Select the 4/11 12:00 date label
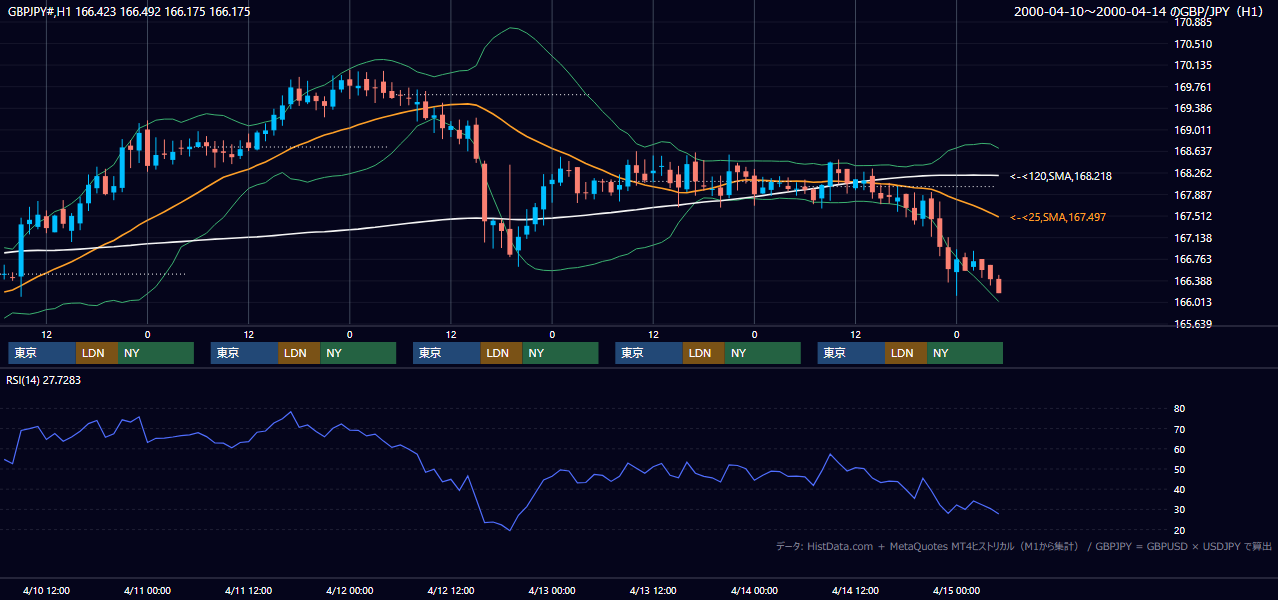This screenshot has width=1278, height=600. pos(248,590)
